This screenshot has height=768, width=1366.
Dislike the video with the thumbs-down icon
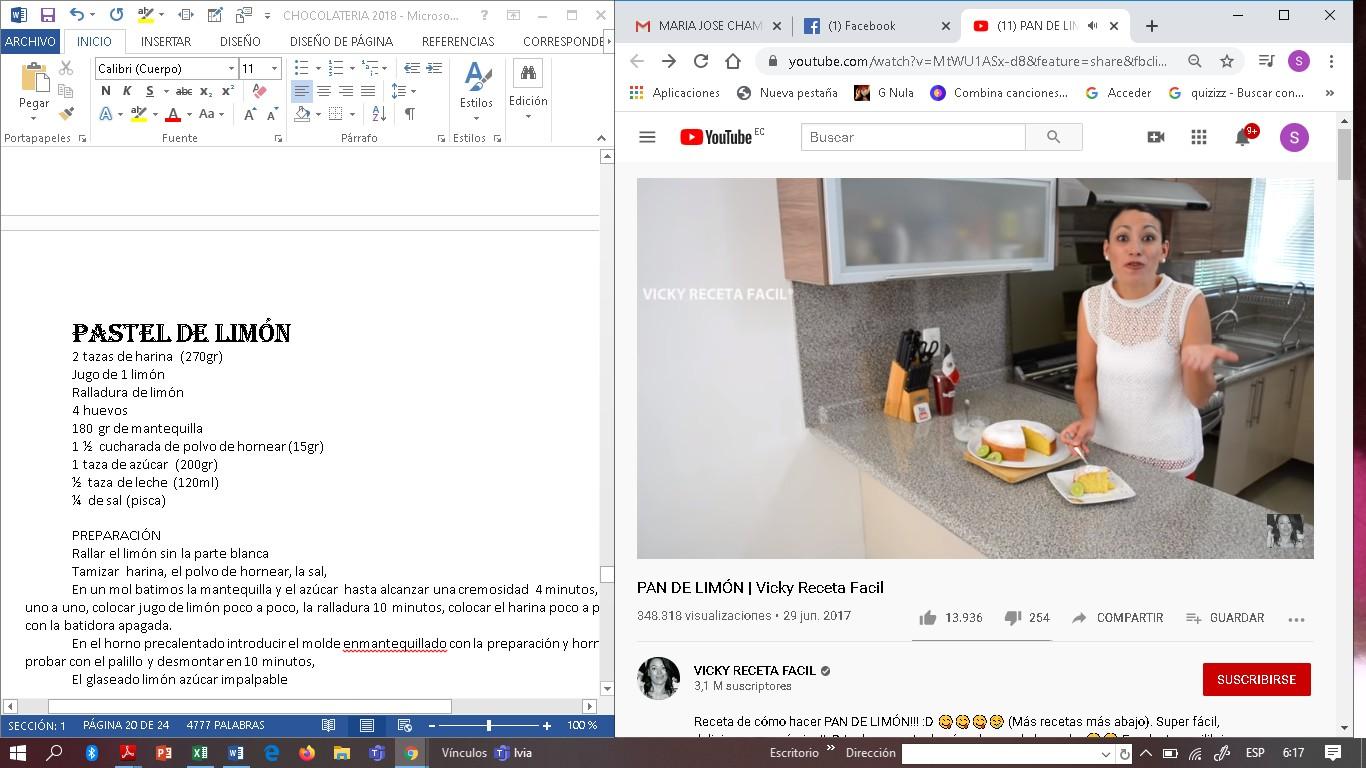(x=1012, y=618)
